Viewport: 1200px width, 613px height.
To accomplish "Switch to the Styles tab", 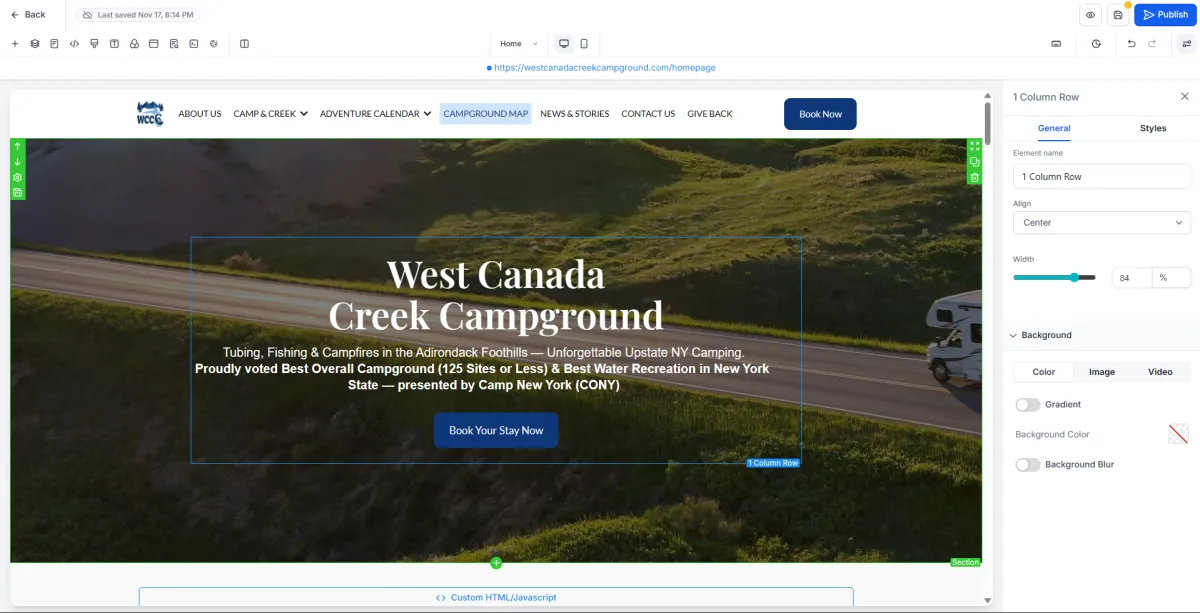I will pyautogui.click(x=1153, y=128).
